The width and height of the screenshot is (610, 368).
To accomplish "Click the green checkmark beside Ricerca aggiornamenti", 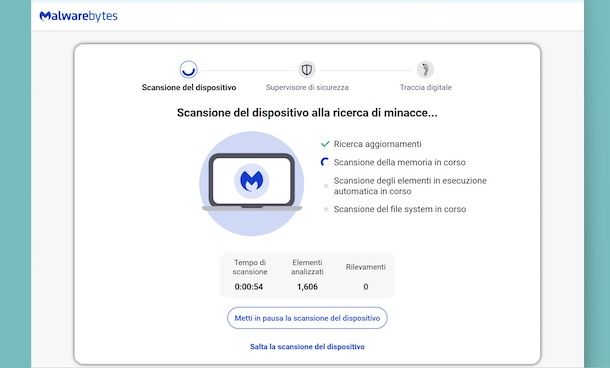I will point(325,144).
